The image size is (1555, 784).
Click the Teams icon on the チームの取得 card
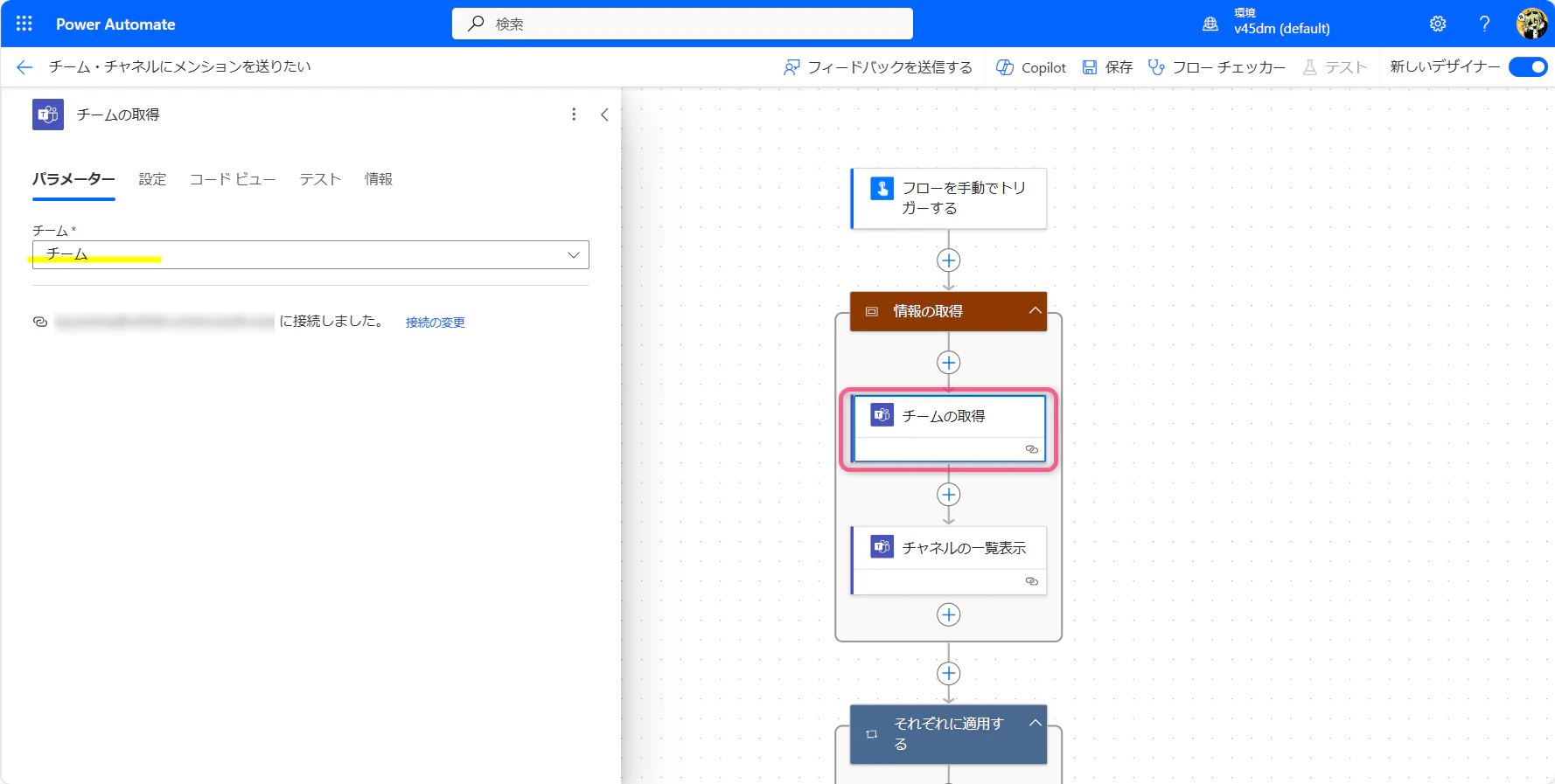(x=882, y=415)
